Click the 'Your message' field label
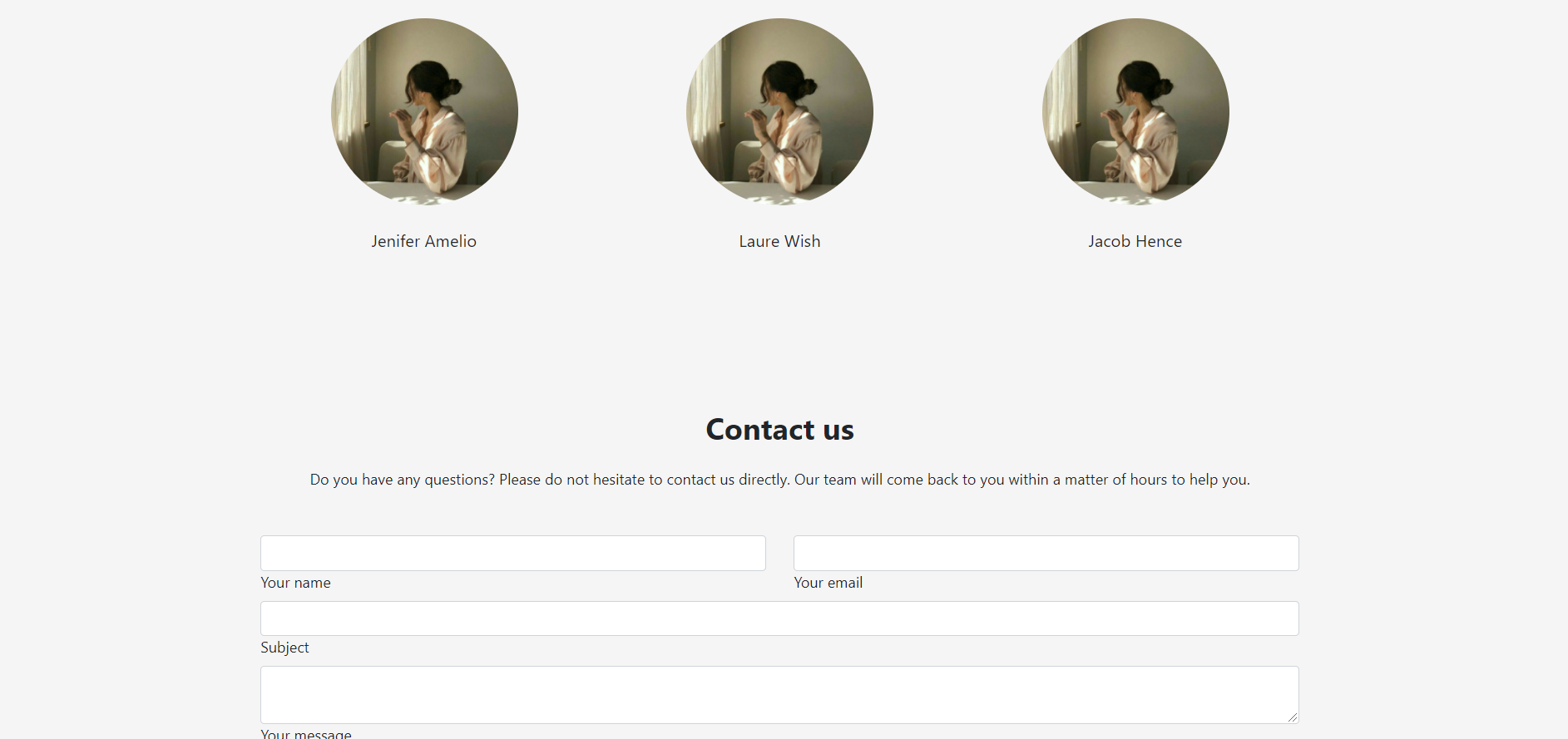 click(304, 733)
